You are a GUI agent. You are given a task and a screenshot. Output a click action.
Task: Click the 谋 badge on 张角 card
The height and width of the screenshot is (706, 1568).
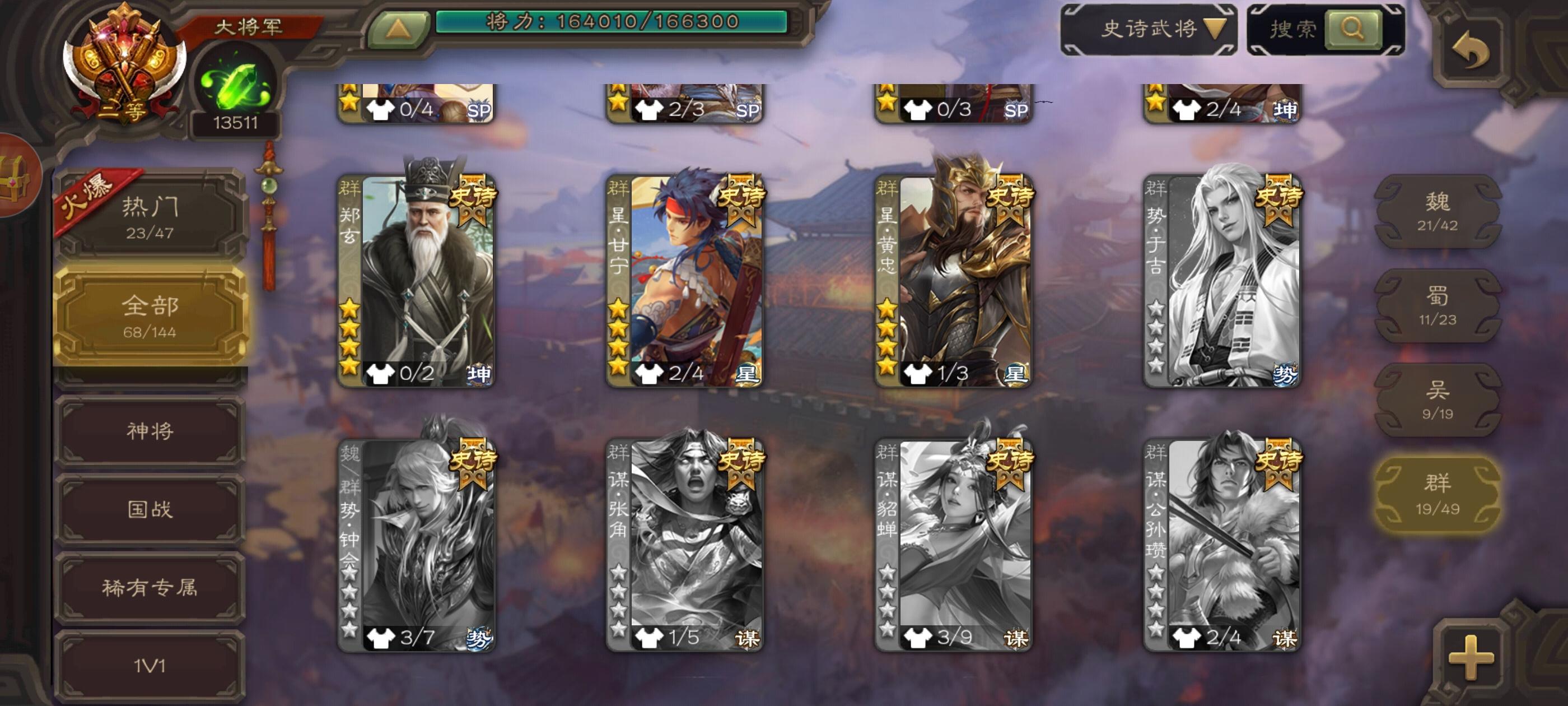pos(747,638)
